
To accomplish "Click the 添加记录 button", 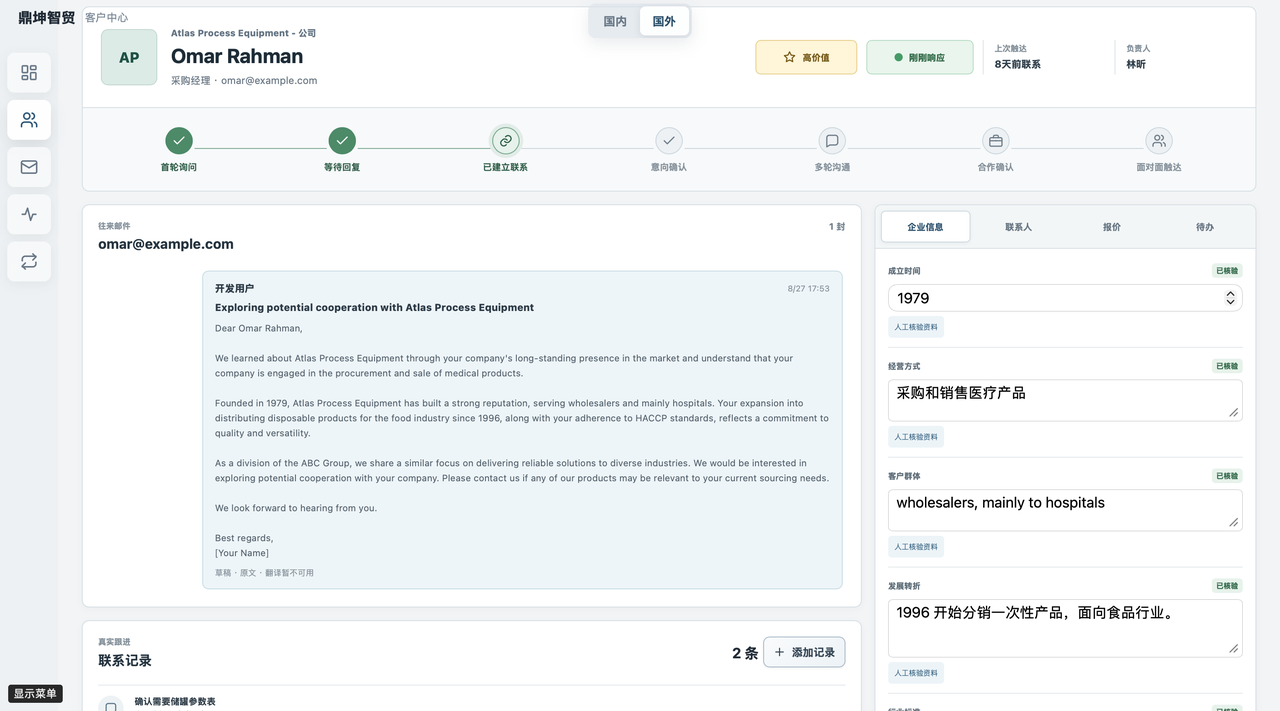I will click(804, 652).
